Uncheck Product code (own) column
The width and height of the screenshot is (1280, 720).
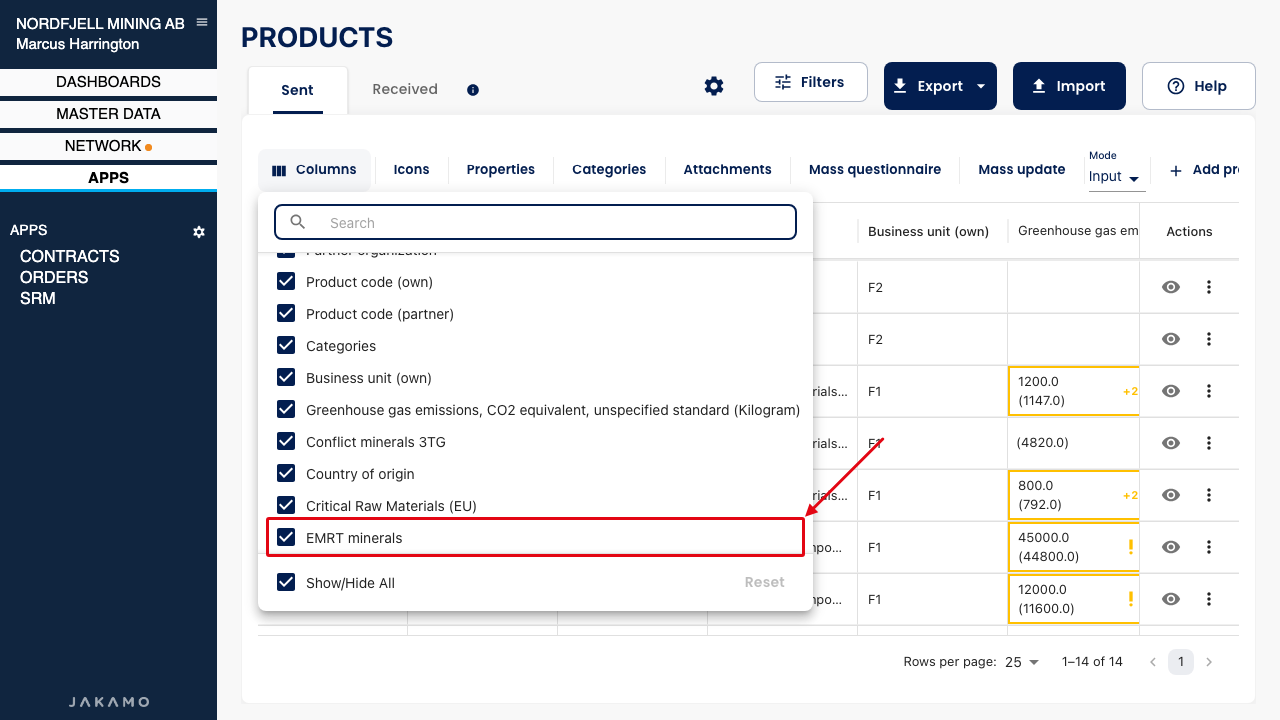(286, 282)
